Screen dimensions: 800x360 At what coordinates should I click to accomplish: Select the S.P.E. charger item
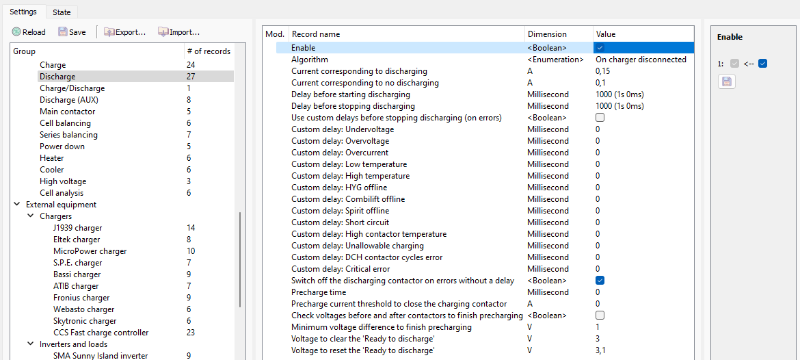pyautogui.click(x=78, y=263)
